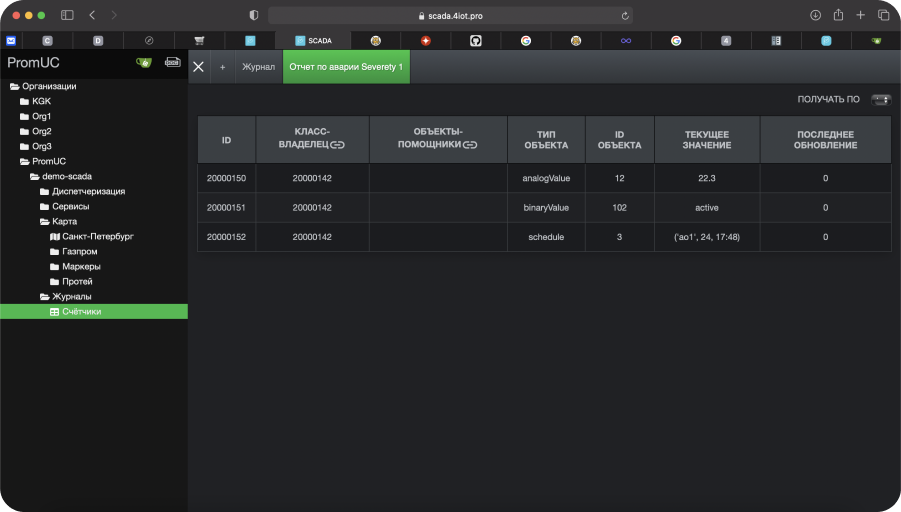Switch to the Журнал tab
The height and width of the screenshot is (512, 901).
258,67
